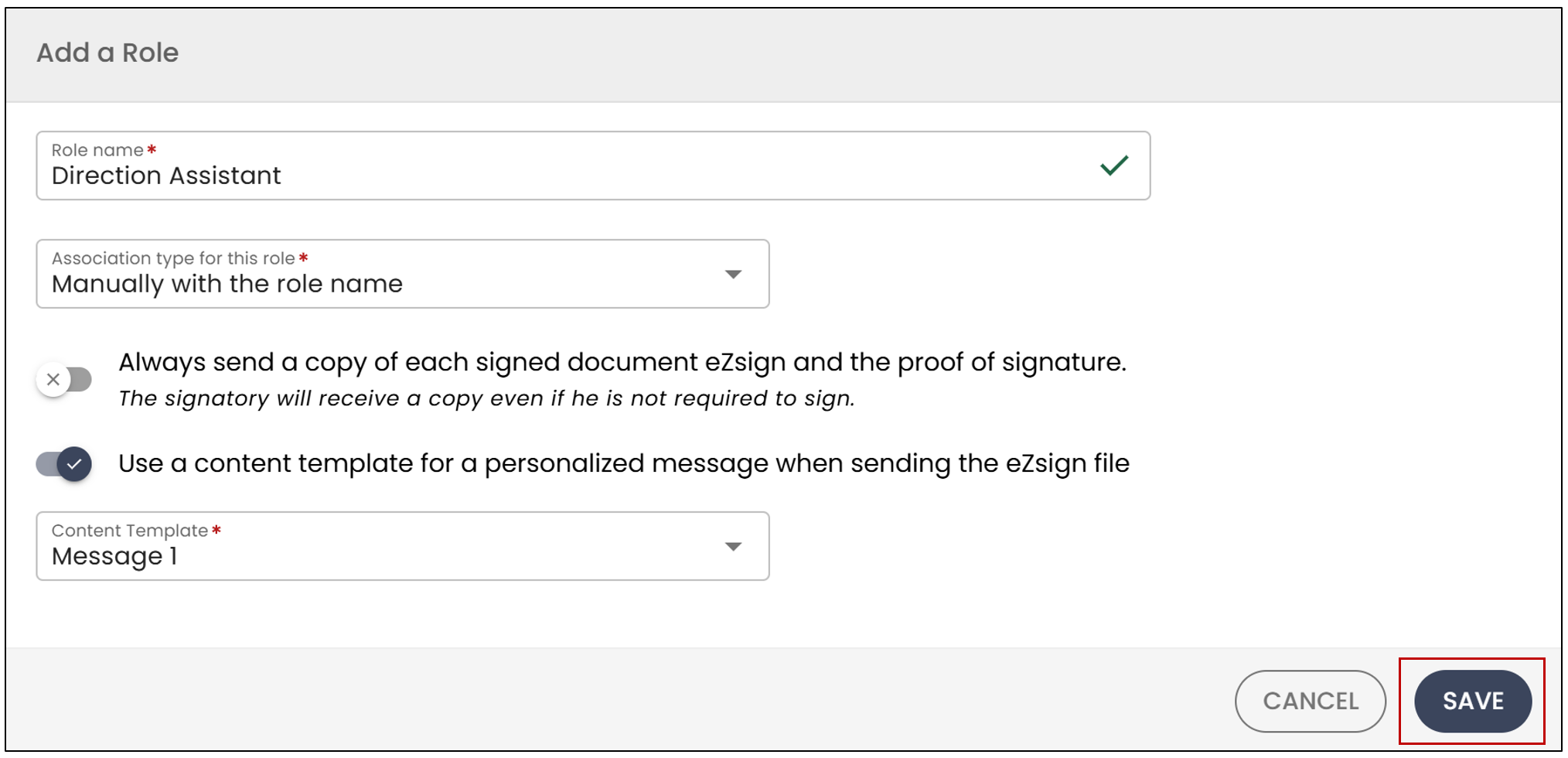Viewport: 1568px width, 758px height.
Task: Click the 'Always send a copy' label text
Action: click(x=622, y=362)
